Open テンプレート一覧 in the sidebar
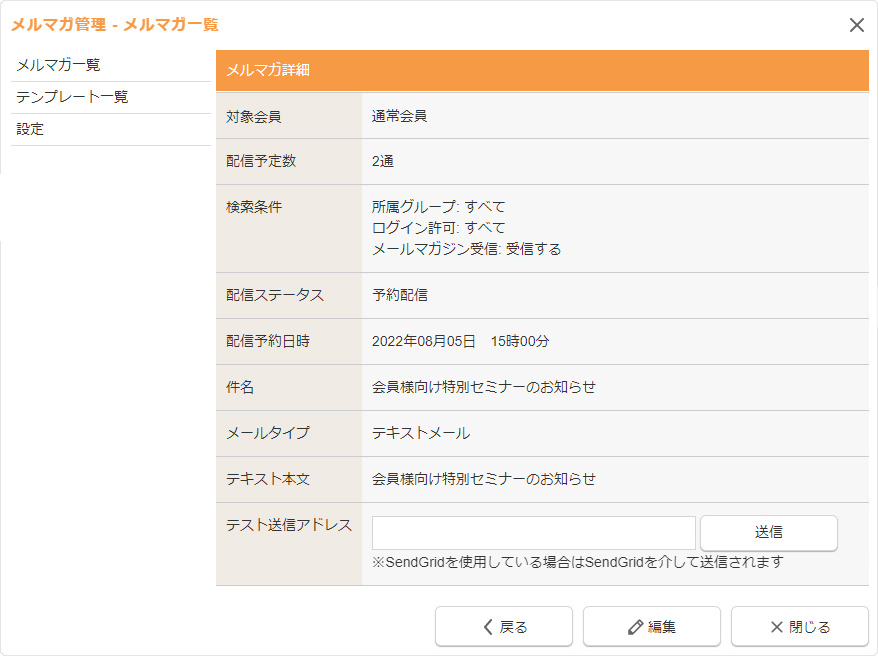This screenshot has height=658, width=878. [x=72, y=97]
